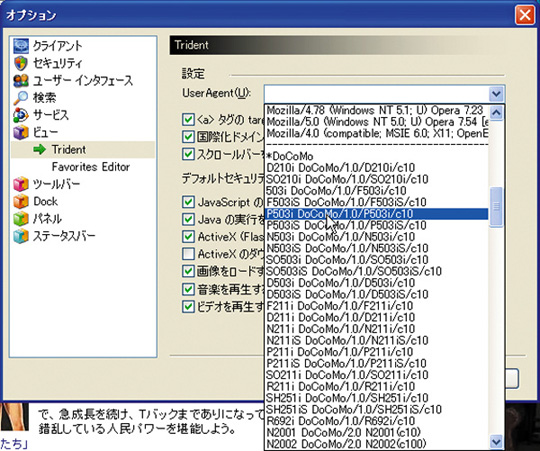Select Mozilla/4.78 Opera 7.23 user agent
Viewport: 540px width, 451px height.
(x=376, y=110)
